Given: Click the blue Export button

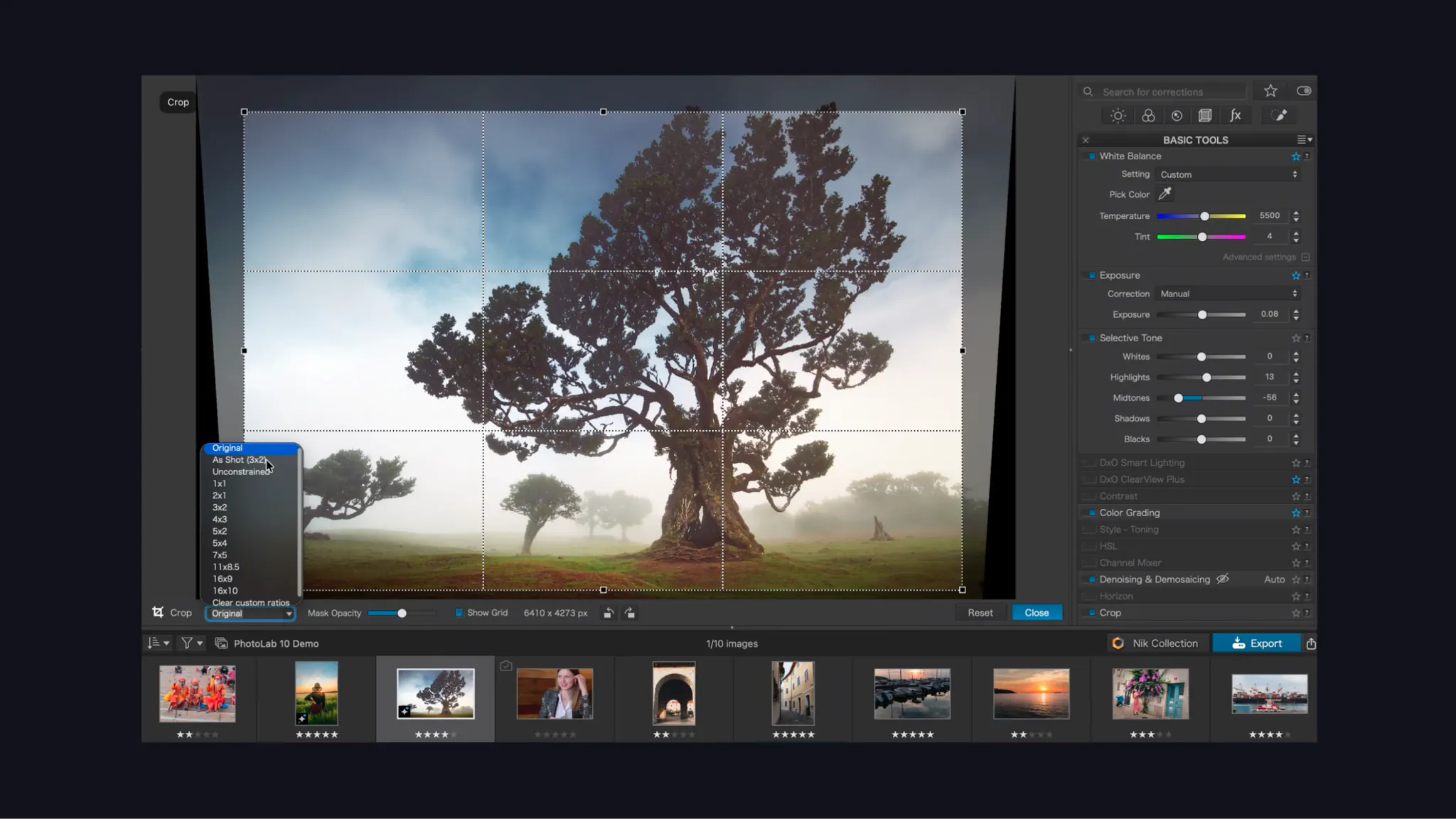Looking at the screenshot, I should [1256, 643].
